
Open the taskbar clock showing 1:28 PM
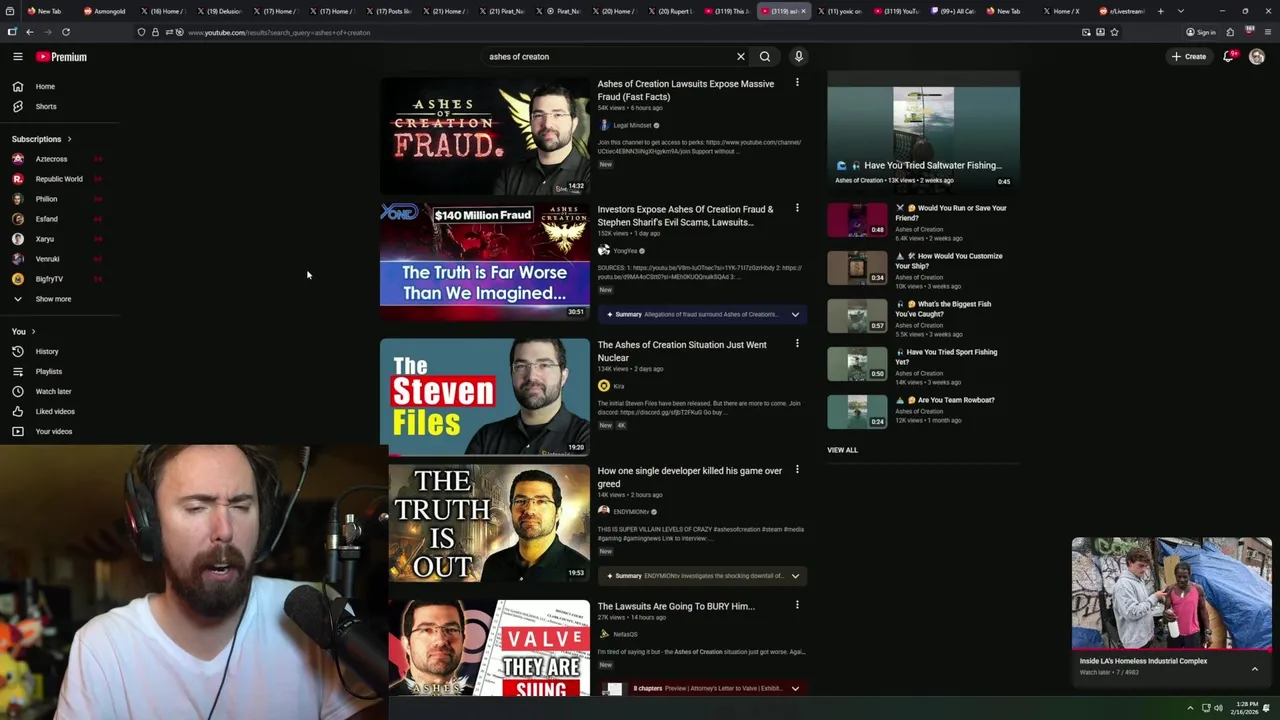pyautogui.click(x=1246, y=708)
